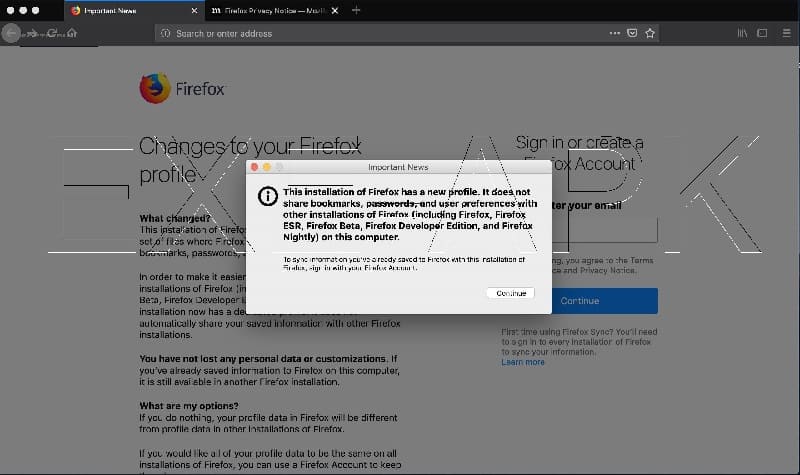Click the Firefox logo on the page
The width and height of the screenshot is (800, 475).
182,88
